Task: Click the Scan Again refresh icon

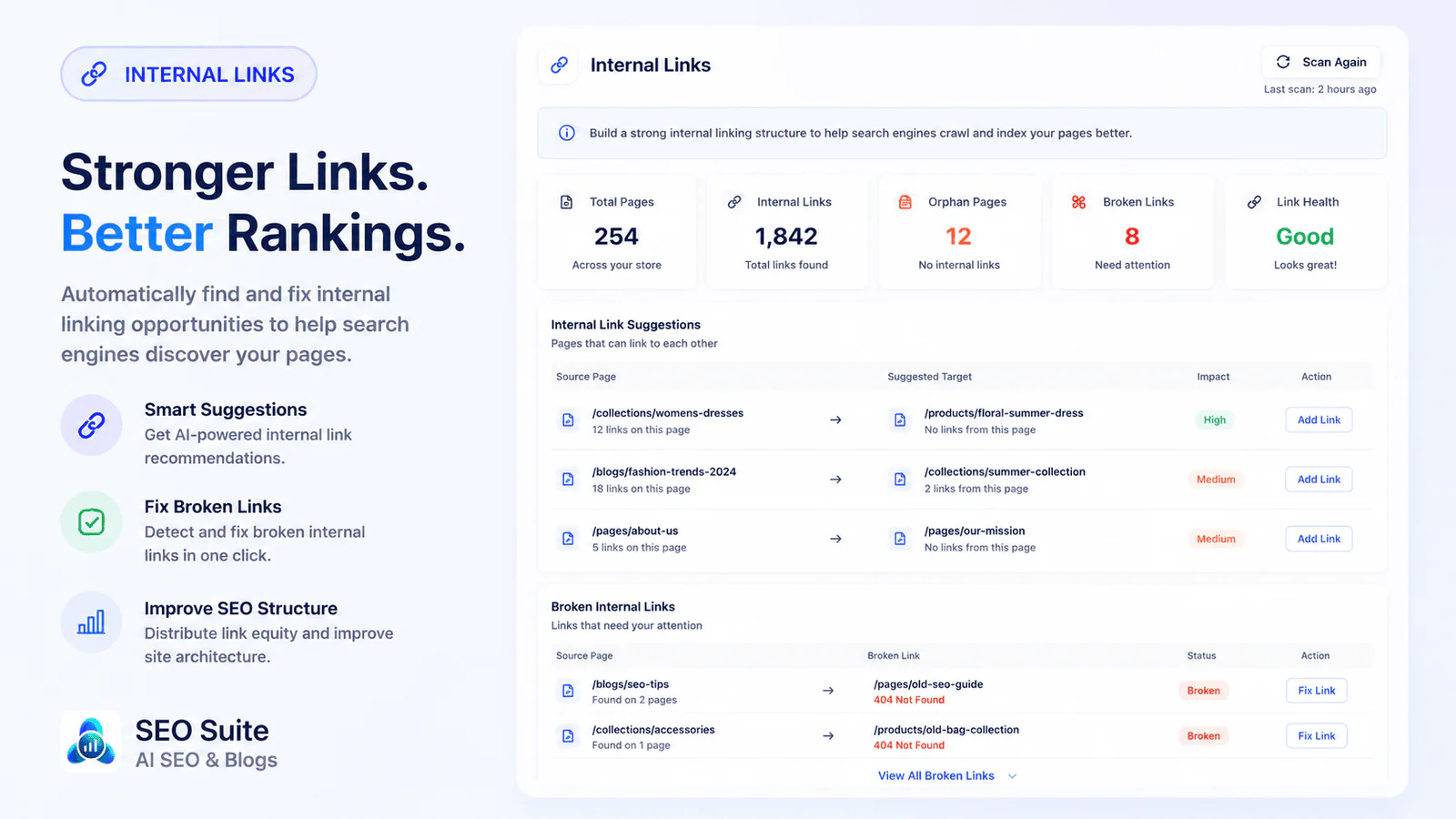Action: point(1283,62)
